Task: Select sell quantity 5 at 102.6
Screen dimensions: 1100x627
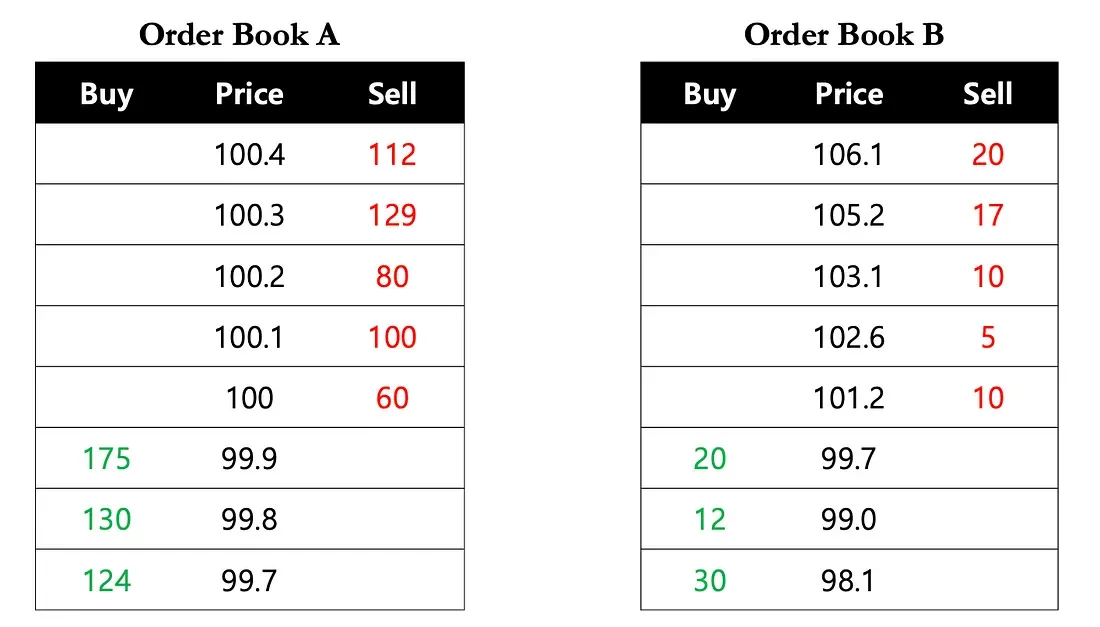Action: click(x=988, y=337)
